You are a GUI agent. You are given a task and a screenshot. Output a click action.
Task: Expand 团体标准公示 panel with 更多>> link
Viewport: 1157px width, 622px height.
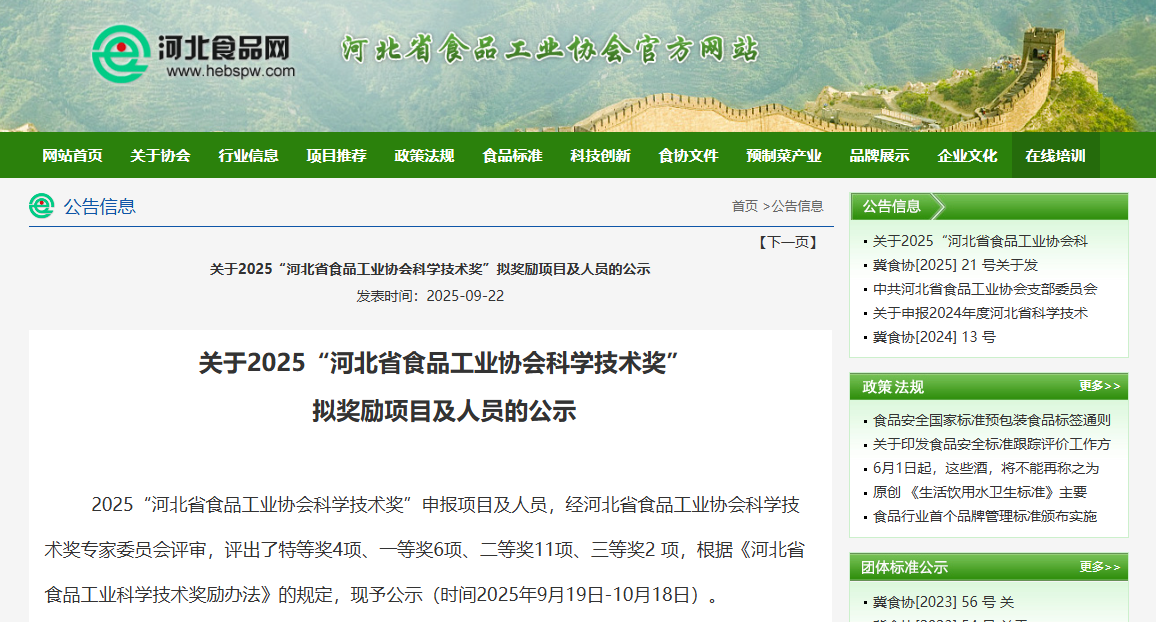(x=1099, y=567)
